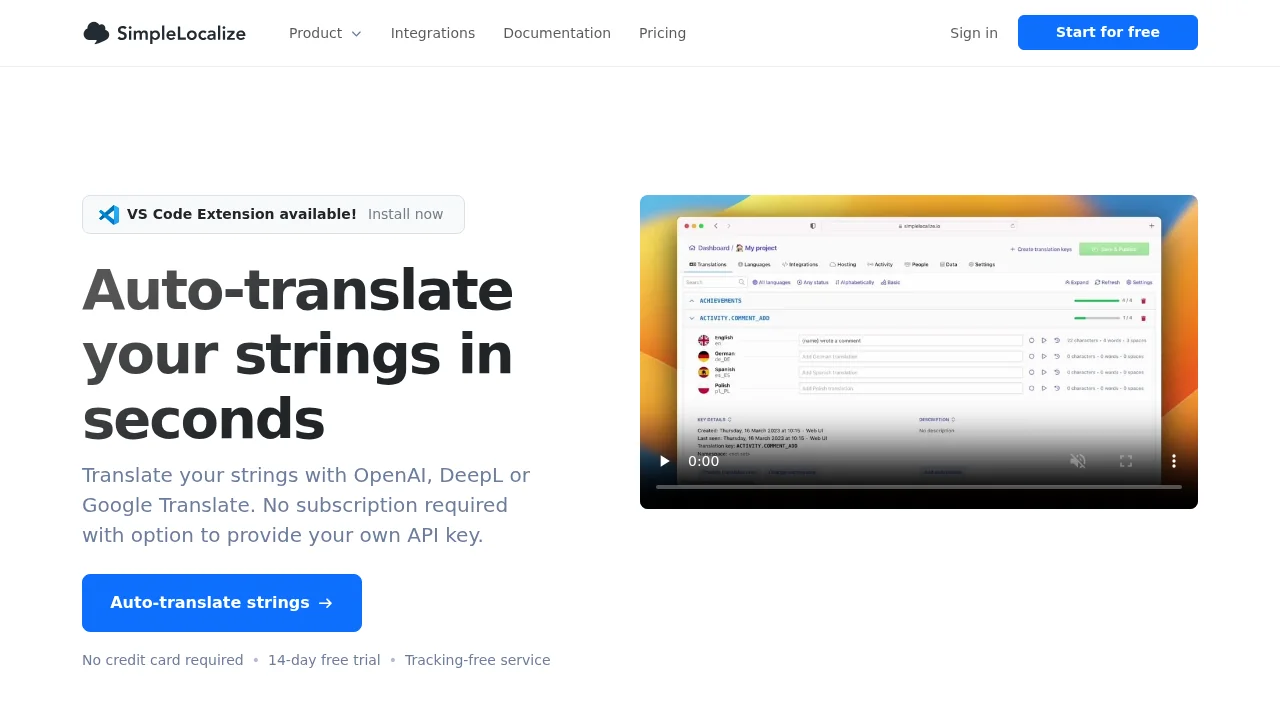Viewport: 1280px width, 720px height.
Task: Switch to the Languages tab in the dashboard
Action: click(x=755, y=264)
